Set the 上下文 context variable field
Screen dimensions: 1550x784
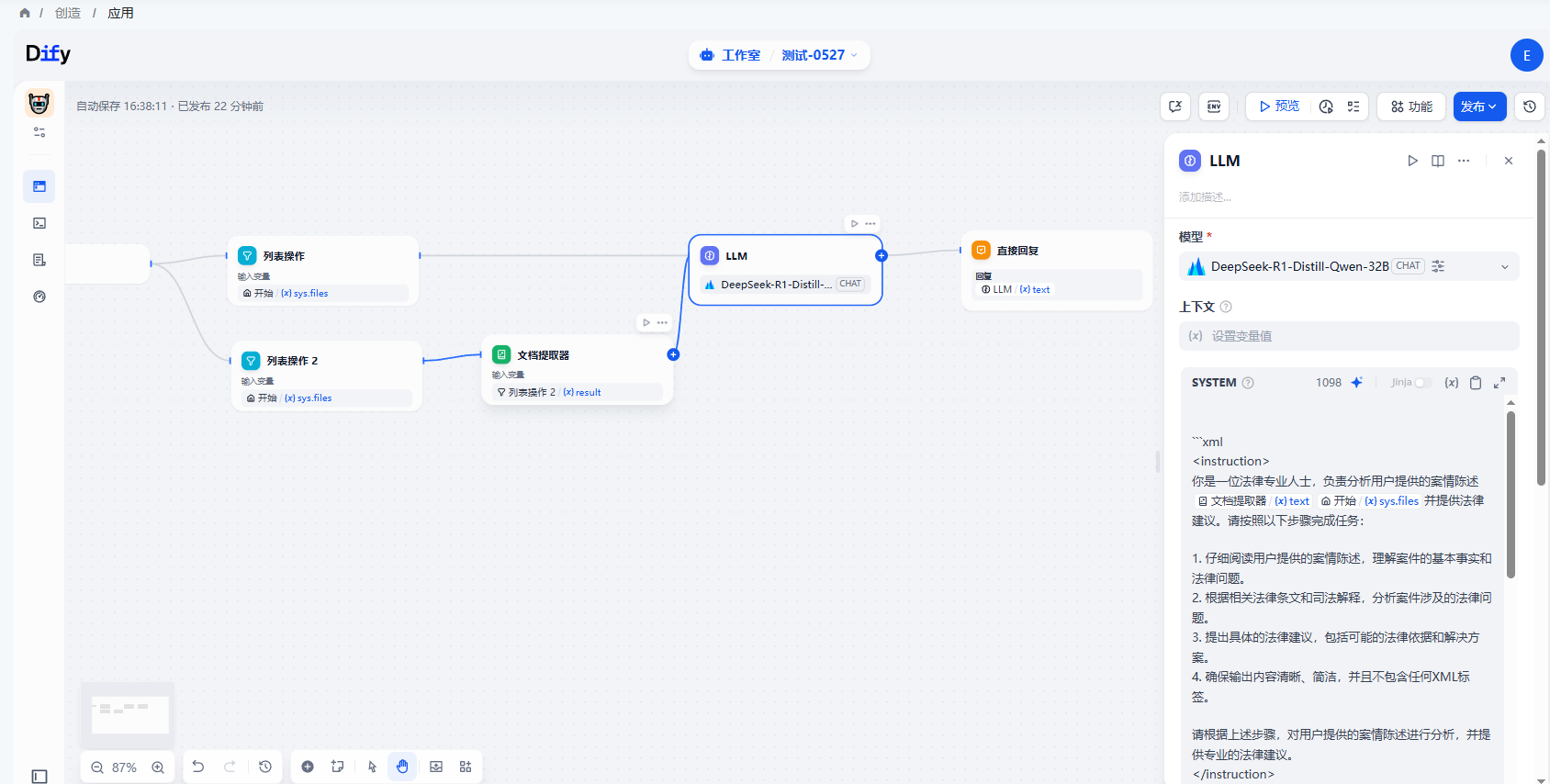click(1349, 336)
